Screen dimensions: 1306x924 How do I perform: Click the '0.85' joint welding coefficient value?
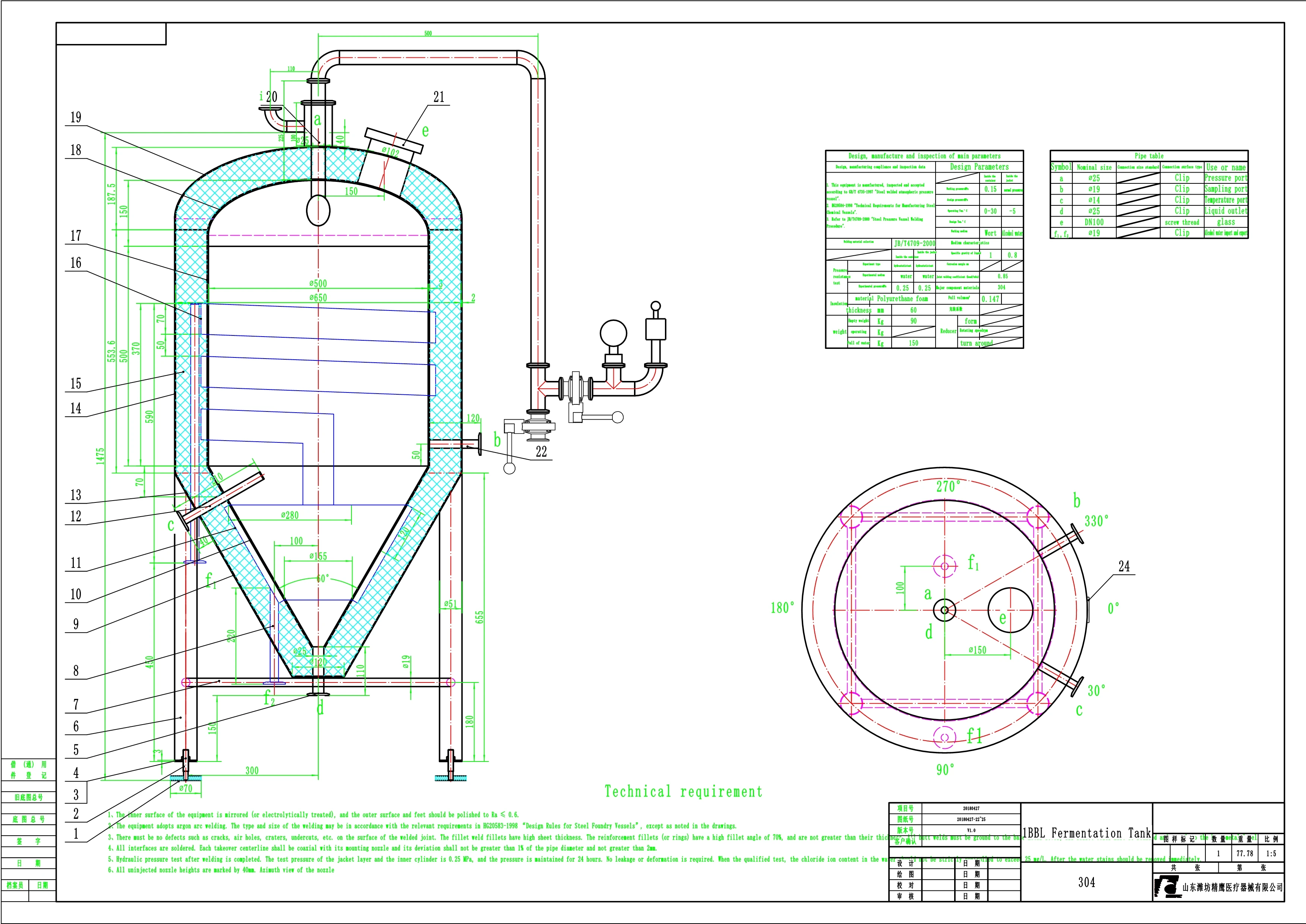(1002, 277)
